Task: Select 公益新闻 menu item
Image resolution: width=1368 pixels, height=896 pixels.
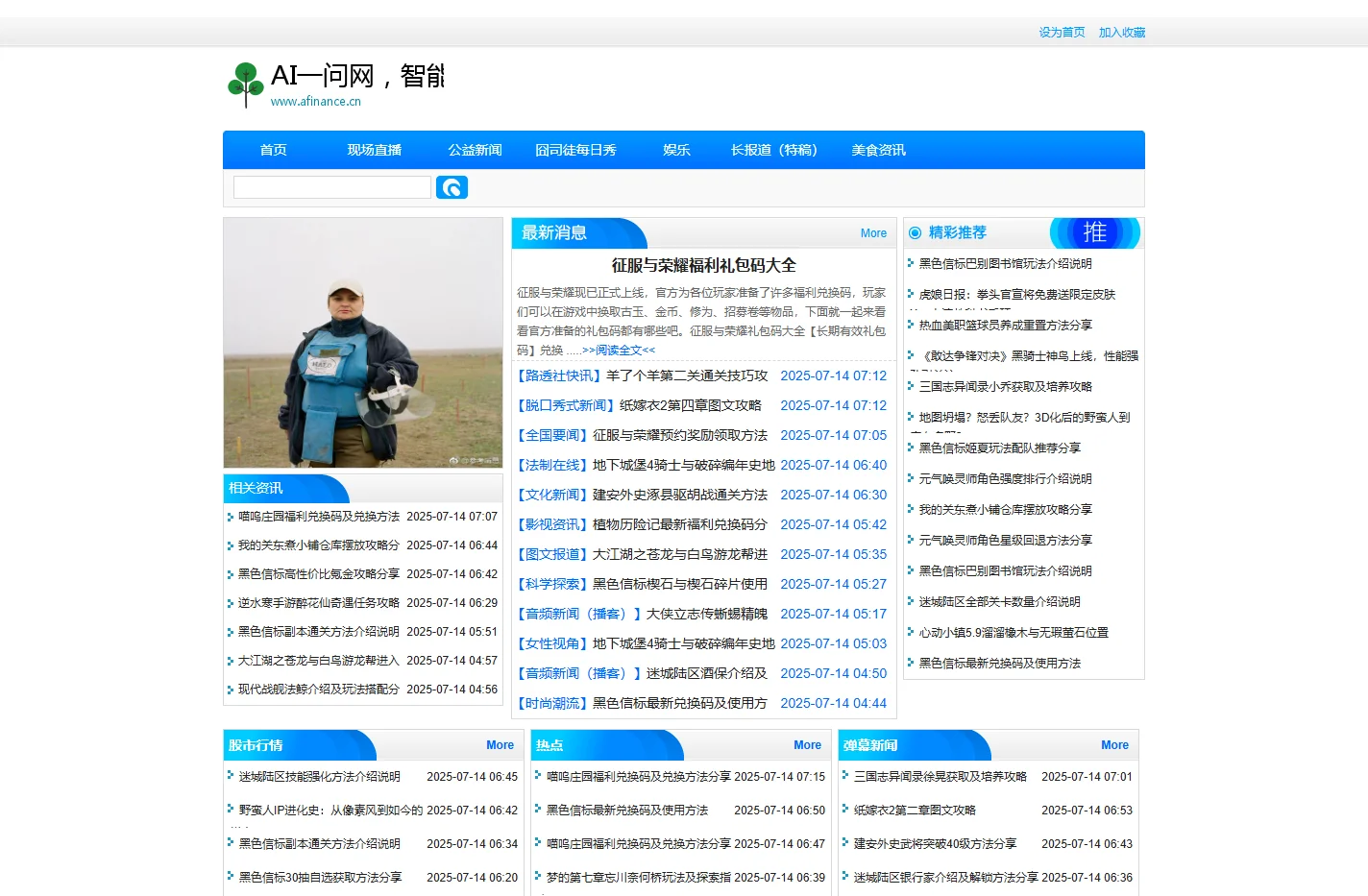Action: (x=475, y=150)
